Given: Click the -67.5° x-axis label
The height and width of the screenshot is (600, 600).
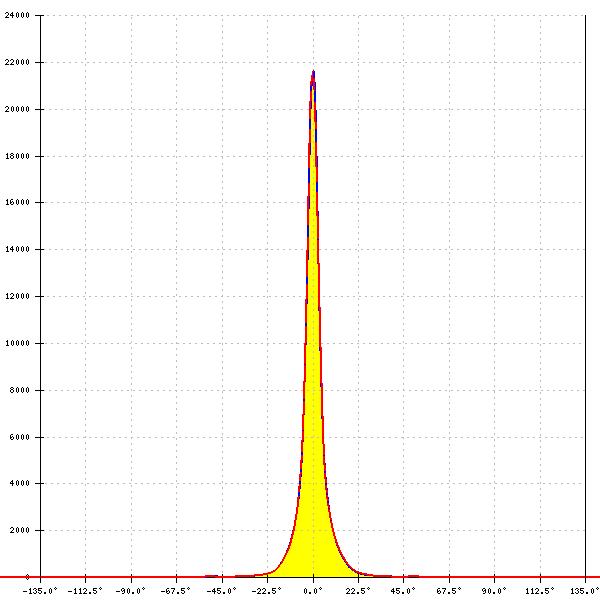Looking at the screenshot, I should pos(176,591).
